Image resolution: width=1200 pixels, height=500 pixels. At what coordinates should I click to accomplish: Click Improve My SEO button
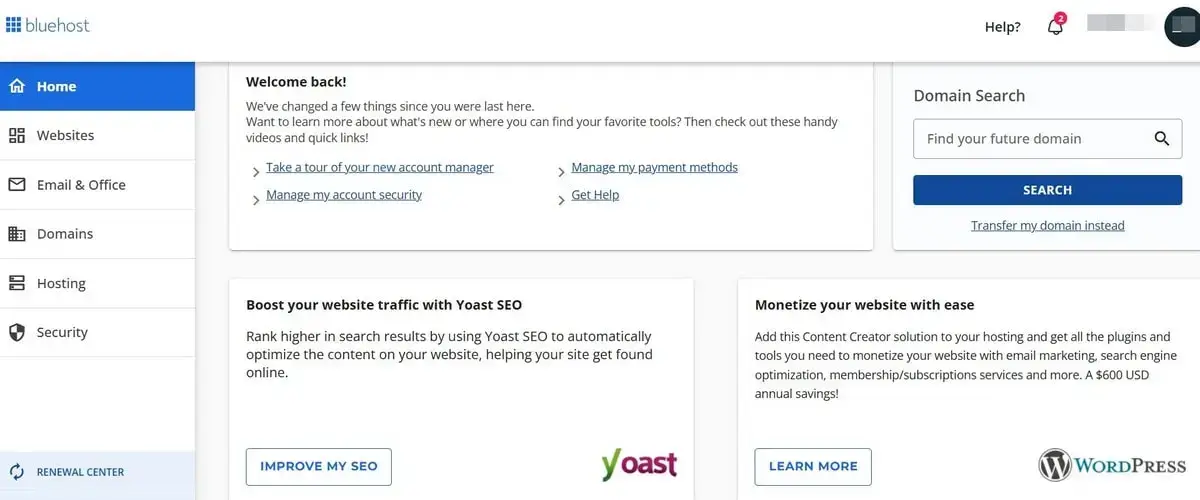(x=319, y=466)
